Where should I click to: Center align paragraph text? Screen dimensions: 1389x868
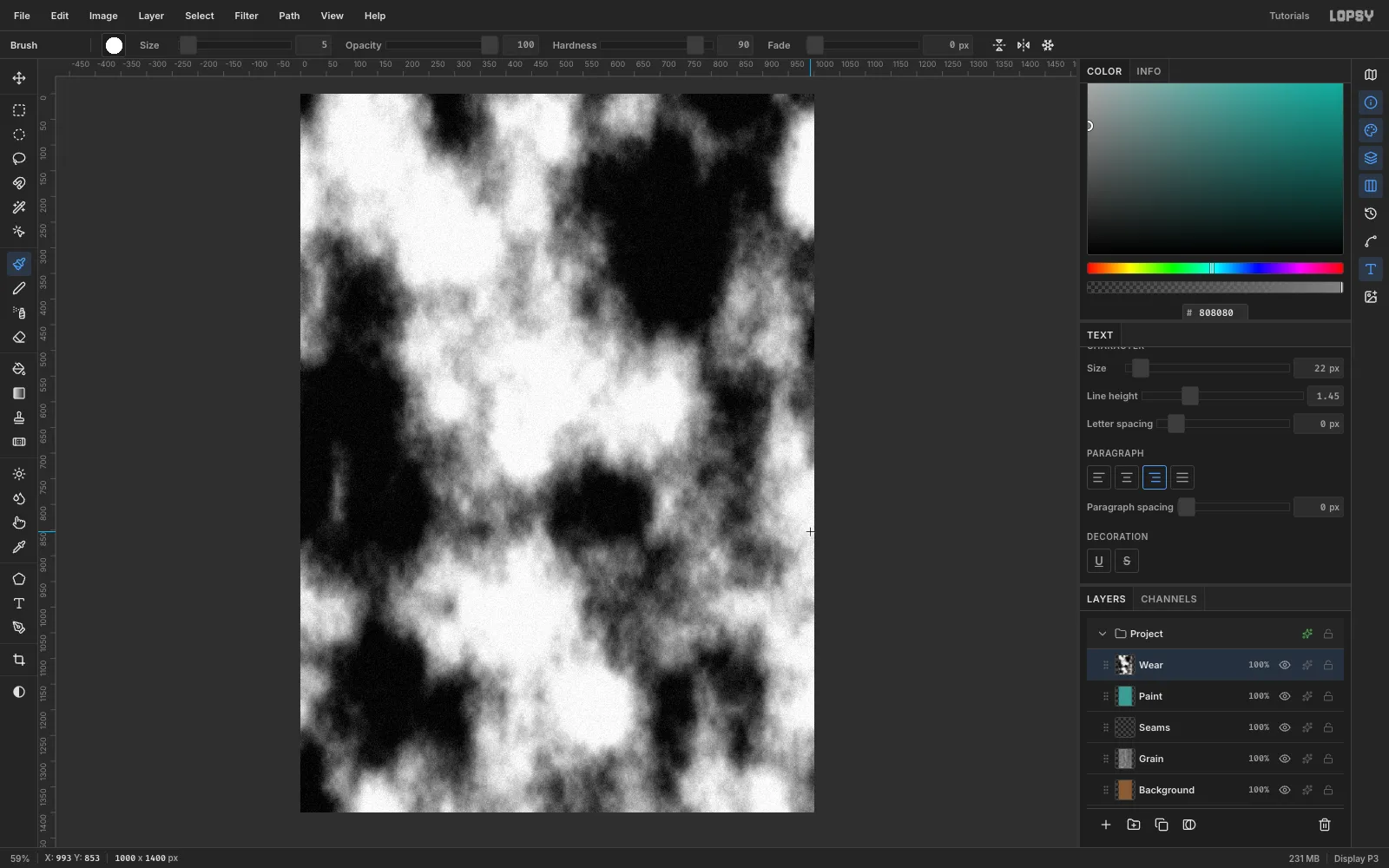click(x=1127, y=477)
